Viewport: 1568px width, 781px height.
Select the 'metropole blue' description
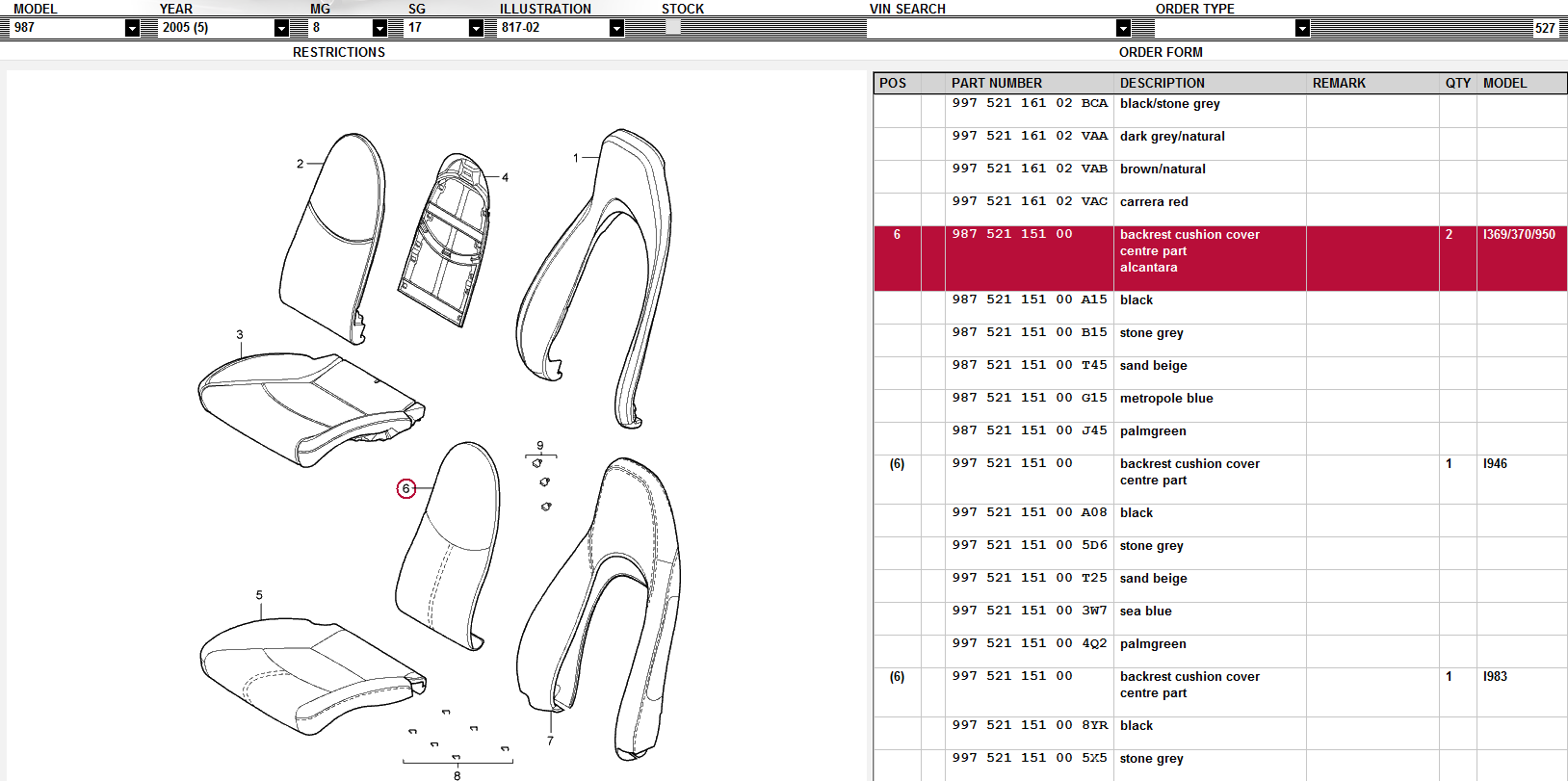(1166, 399)
